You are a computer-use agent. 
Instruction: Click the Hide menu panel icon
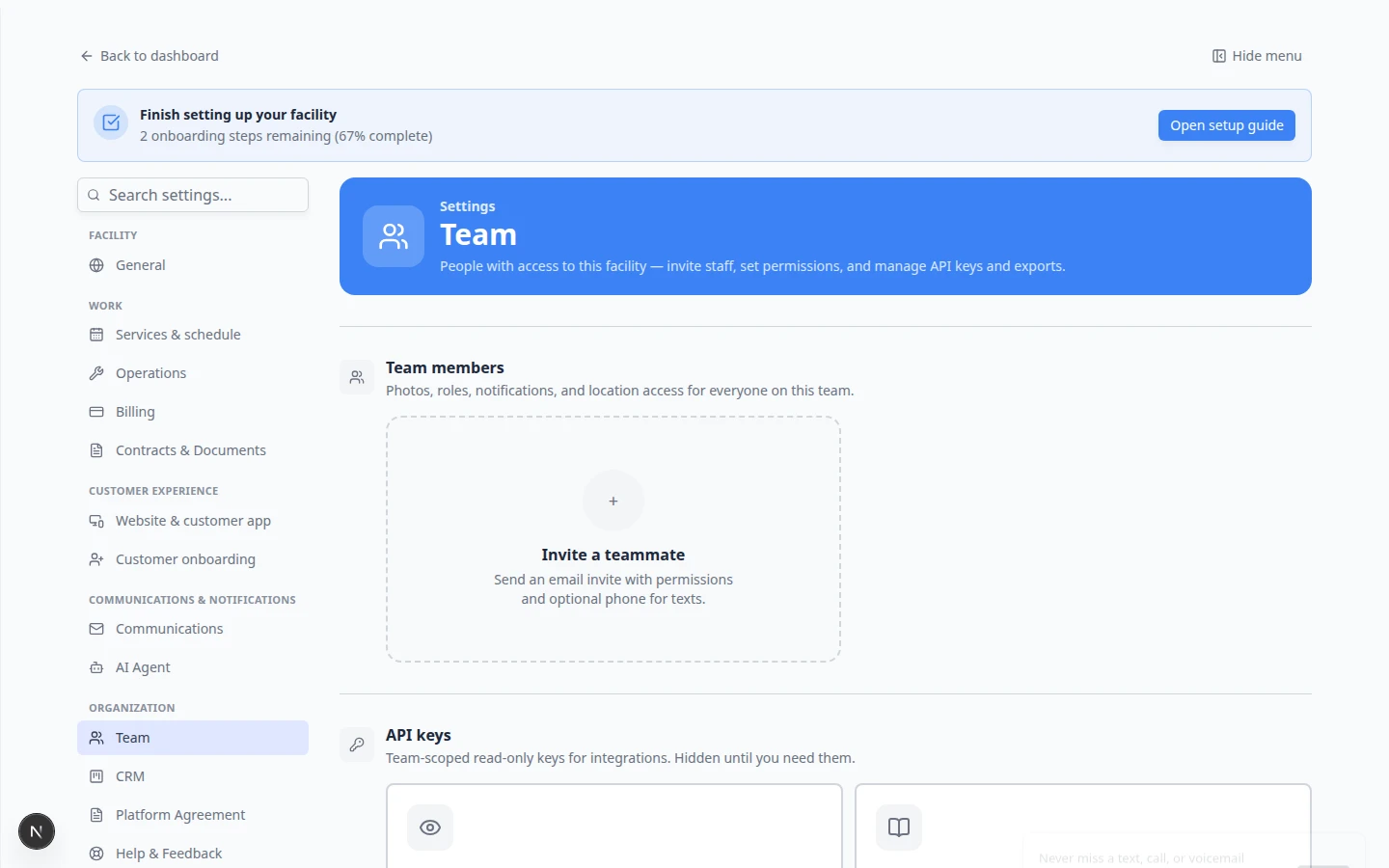(1219, 56)
